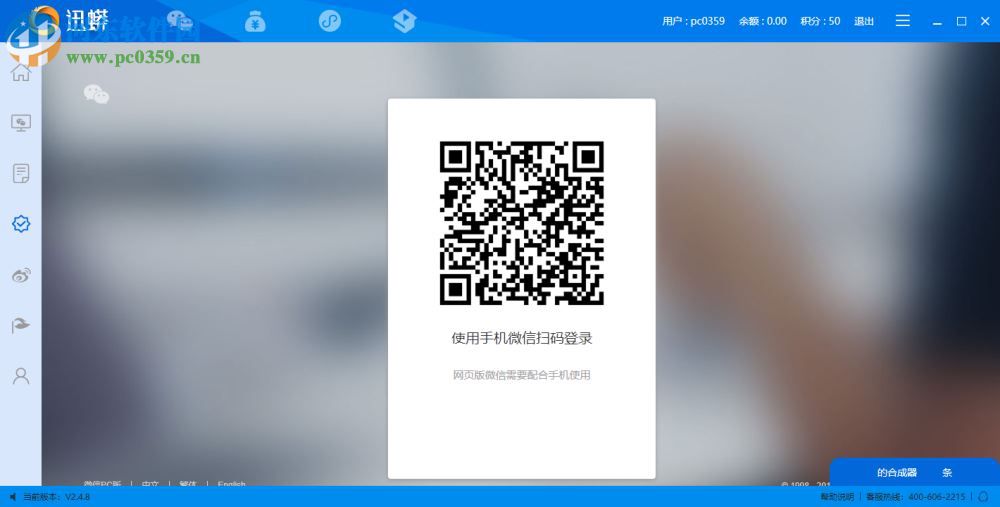The height and width of the screenshot is (507, 1000).
Task: Click the WeChat login QR code
Action: (522, 223)
